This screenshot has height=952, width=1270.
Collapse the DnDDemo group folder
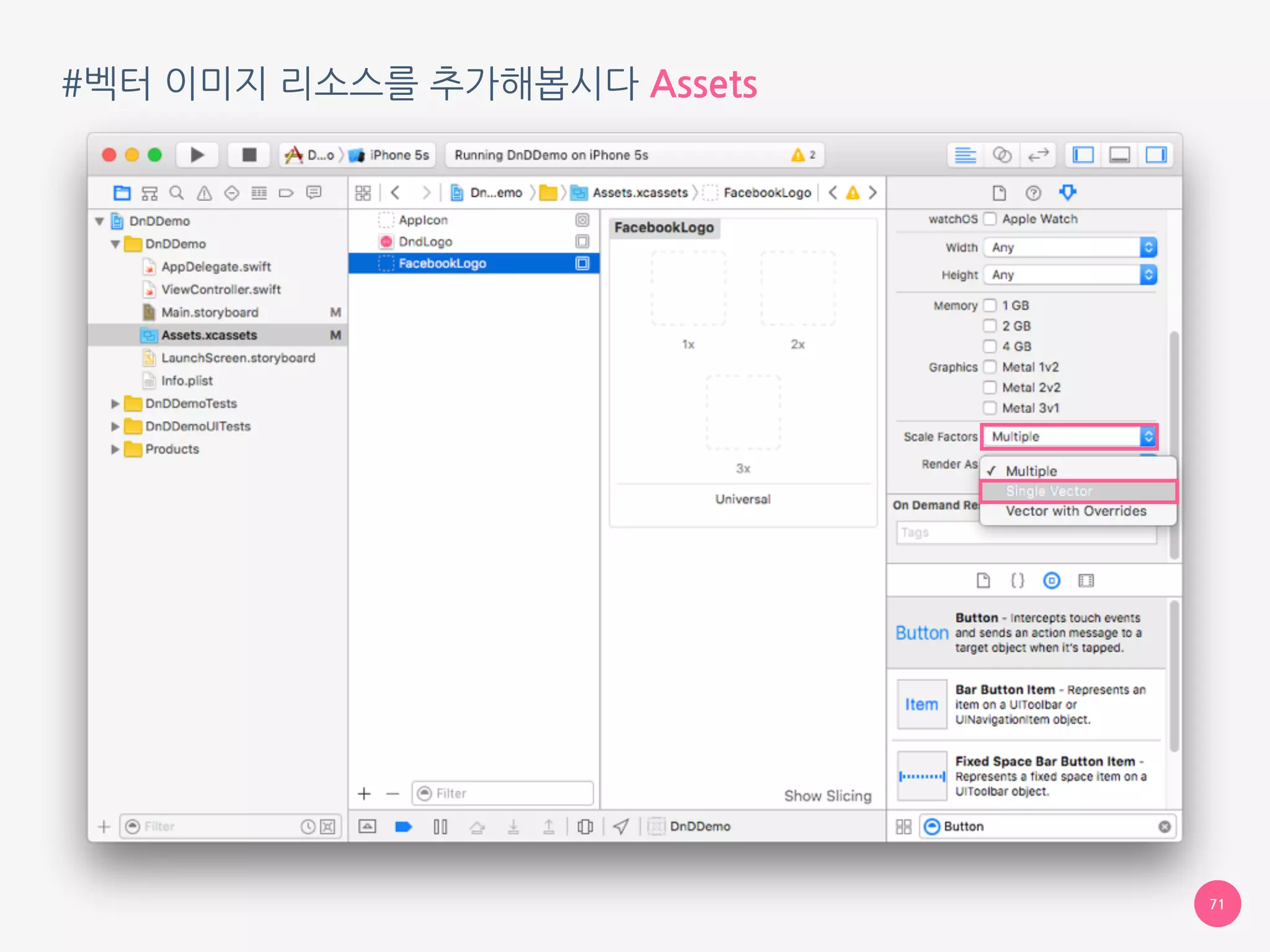click(x=115, y=244)
